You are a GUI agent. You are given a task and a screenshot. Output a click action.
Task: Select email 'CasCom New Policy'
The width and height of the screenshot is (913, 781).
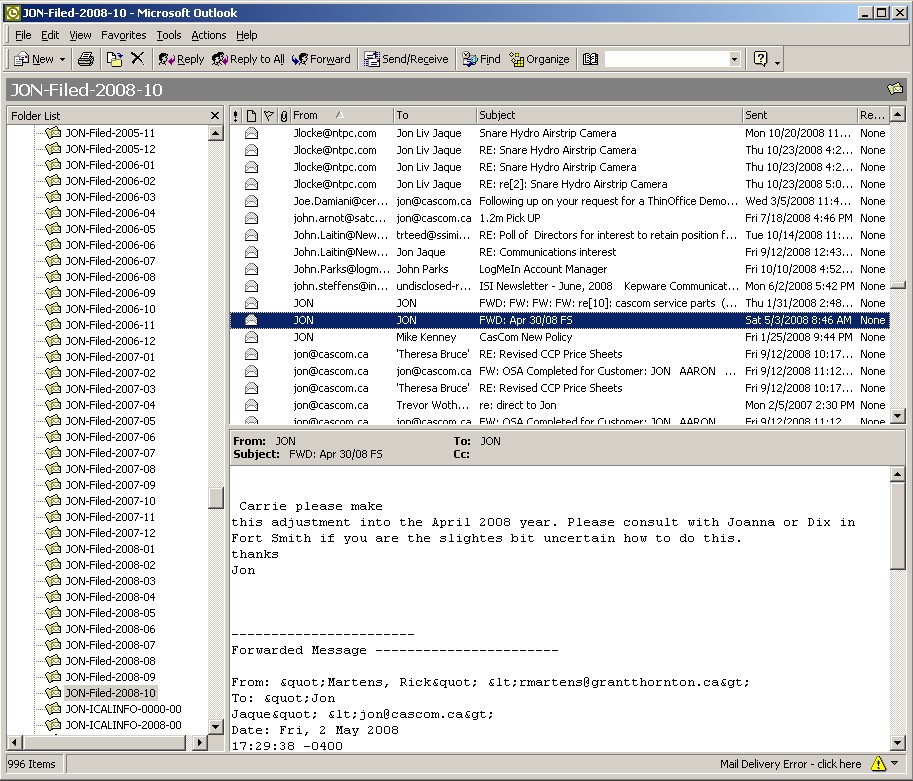pos(560,337)
